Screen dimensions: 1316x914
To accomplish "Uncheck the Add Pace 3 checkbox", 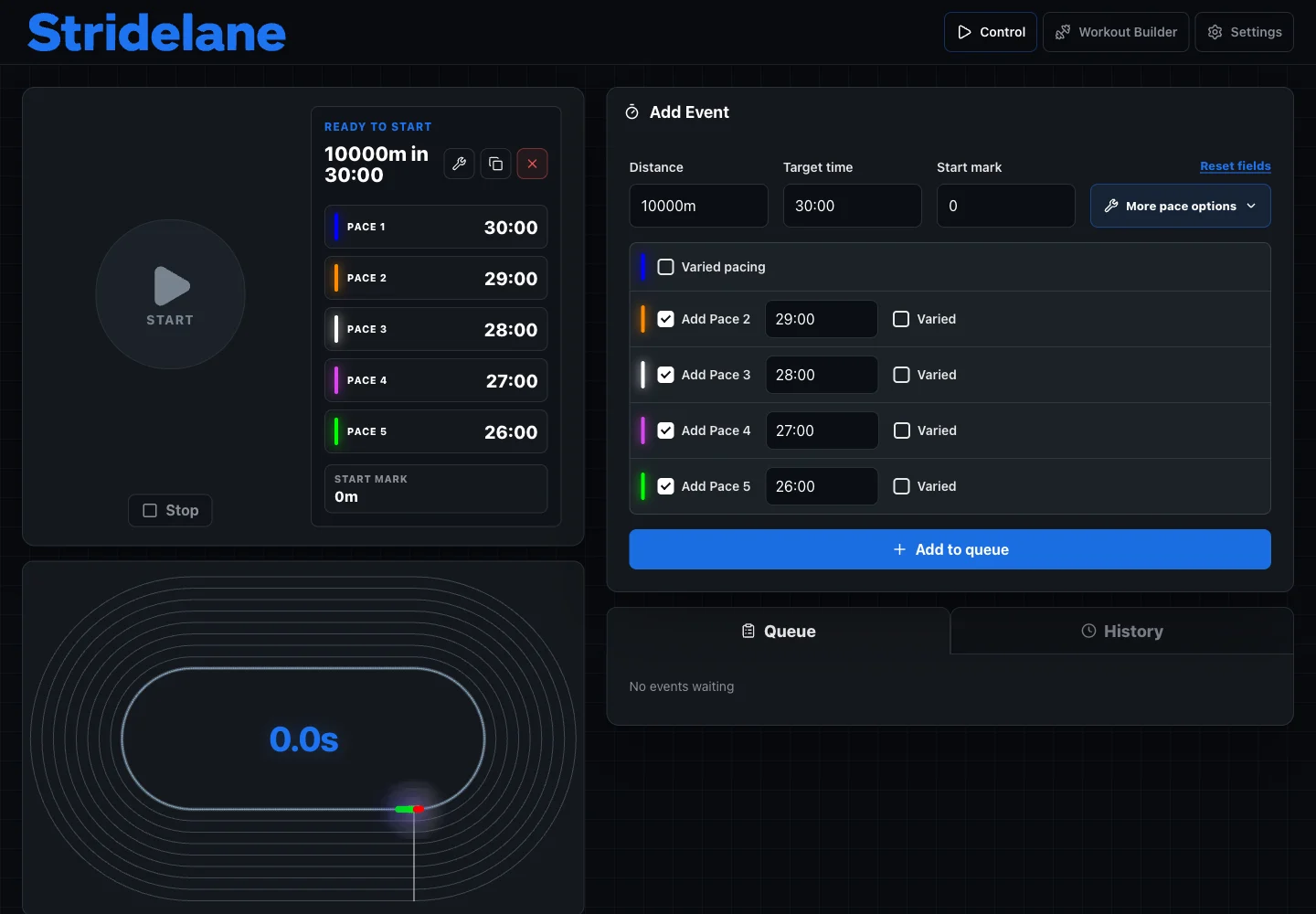I will point(666,375).
